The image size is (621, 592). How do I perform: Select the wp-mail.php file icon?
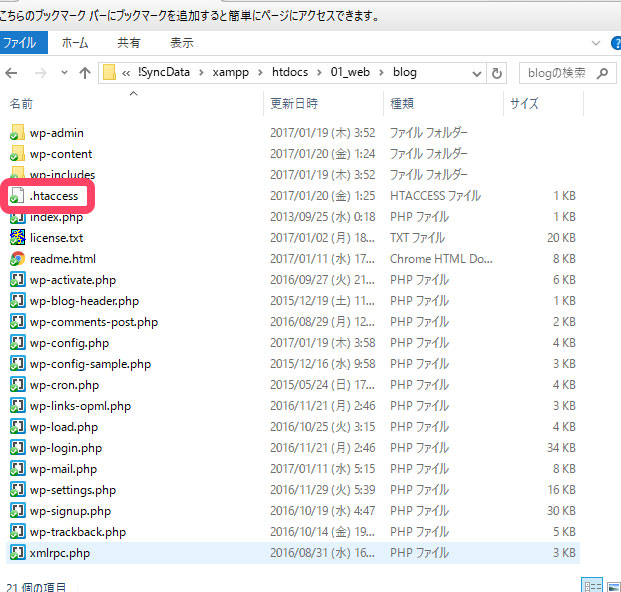[17, 468]
